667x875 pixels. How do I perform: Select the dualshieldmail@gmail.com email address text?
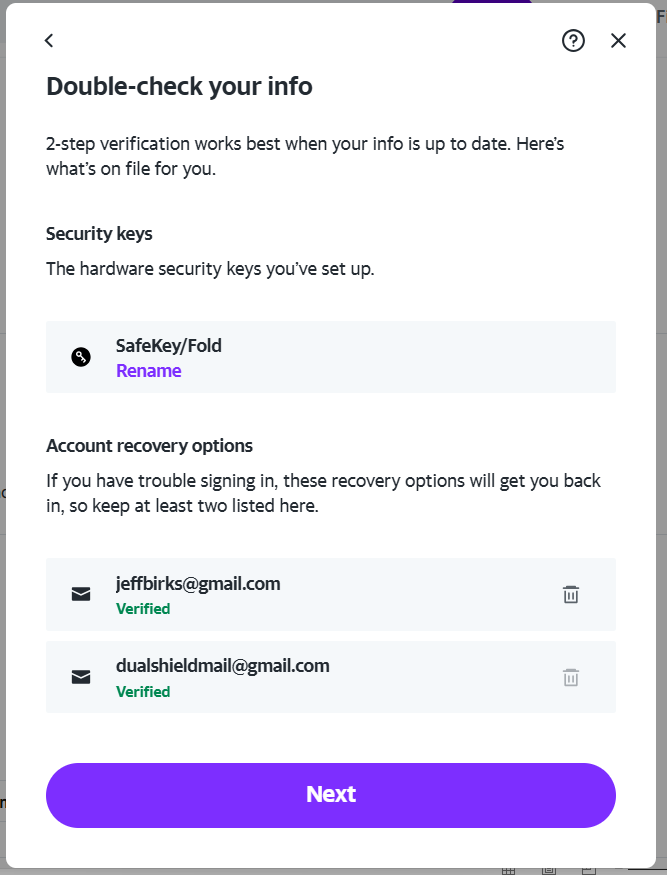[x=222, y=666]
